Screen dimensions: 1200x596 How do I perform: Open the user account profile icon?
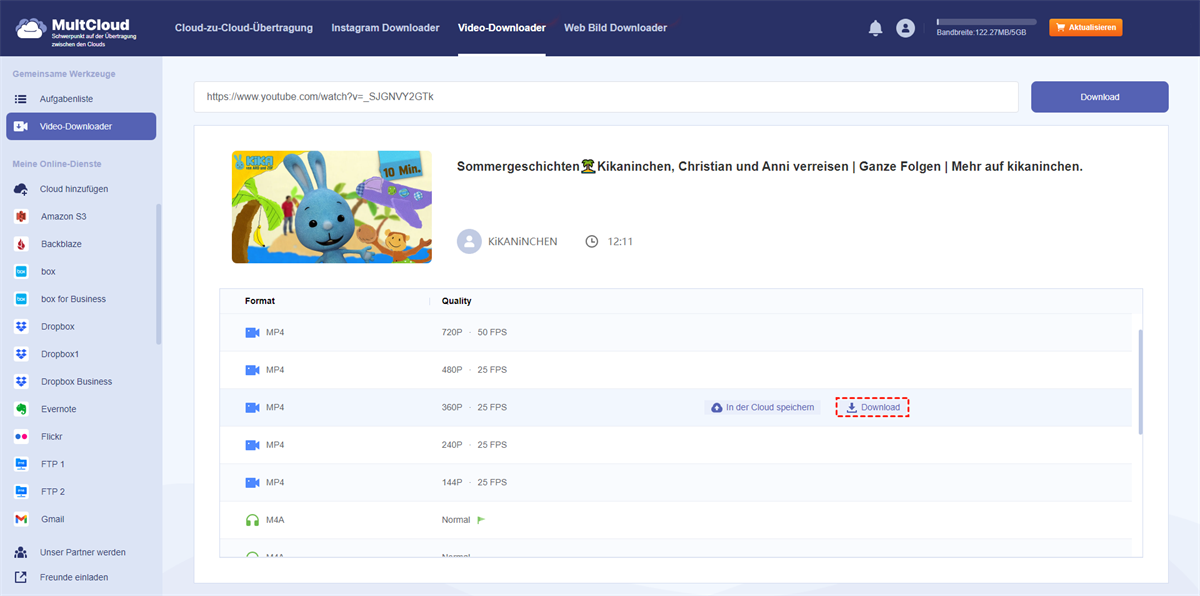[x=905, y=28]
